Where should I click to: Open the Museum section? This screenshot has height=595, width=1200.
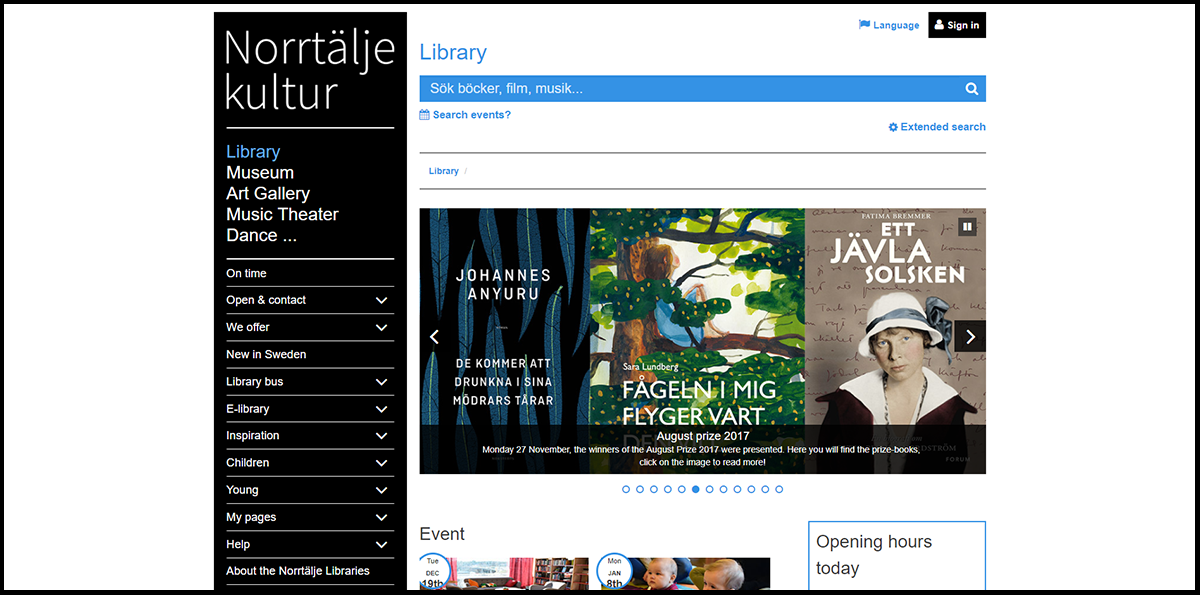pos(259,173)
